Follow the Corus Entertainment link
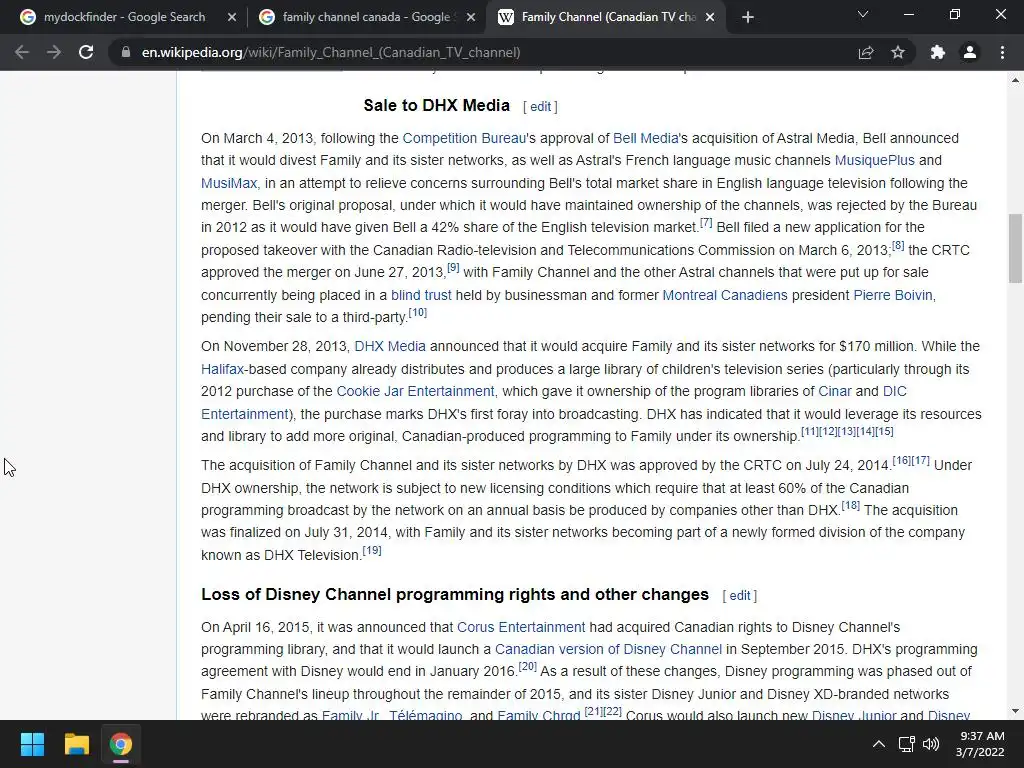The image size is (1024, 768). pos(521,627)
